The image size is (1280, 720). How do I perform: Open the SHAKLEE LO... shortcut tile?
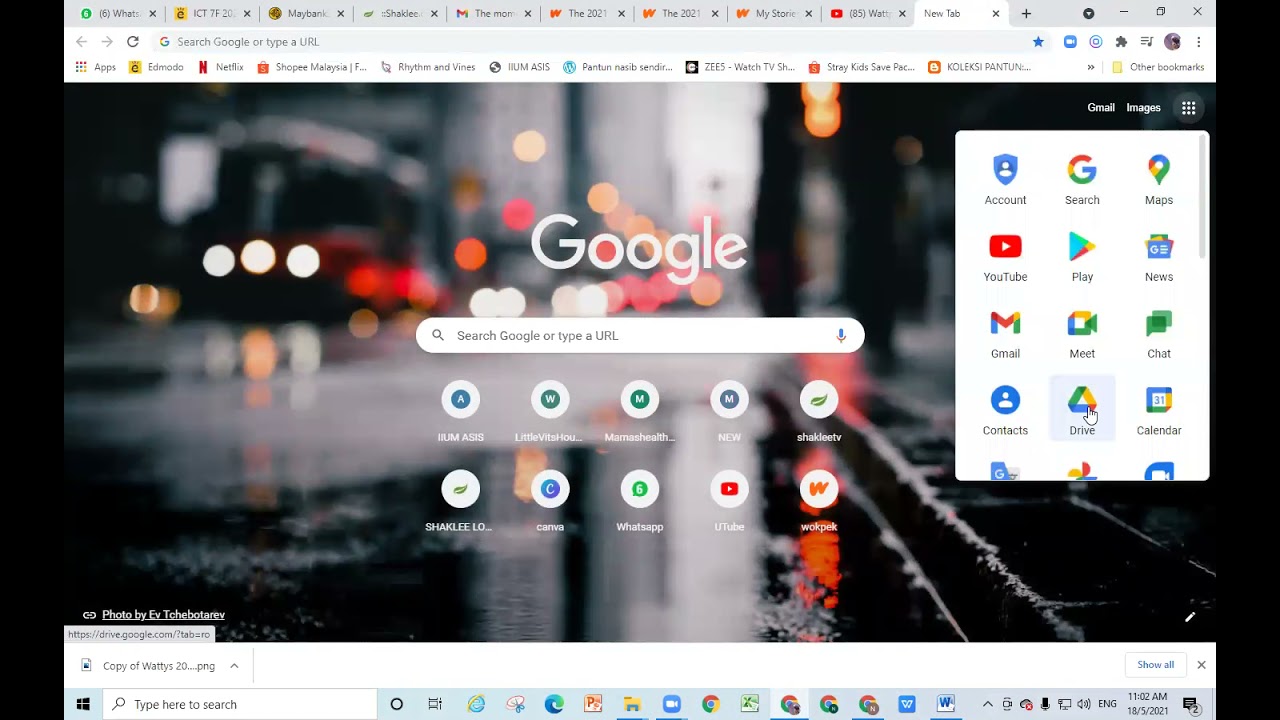tap(461, 500)
